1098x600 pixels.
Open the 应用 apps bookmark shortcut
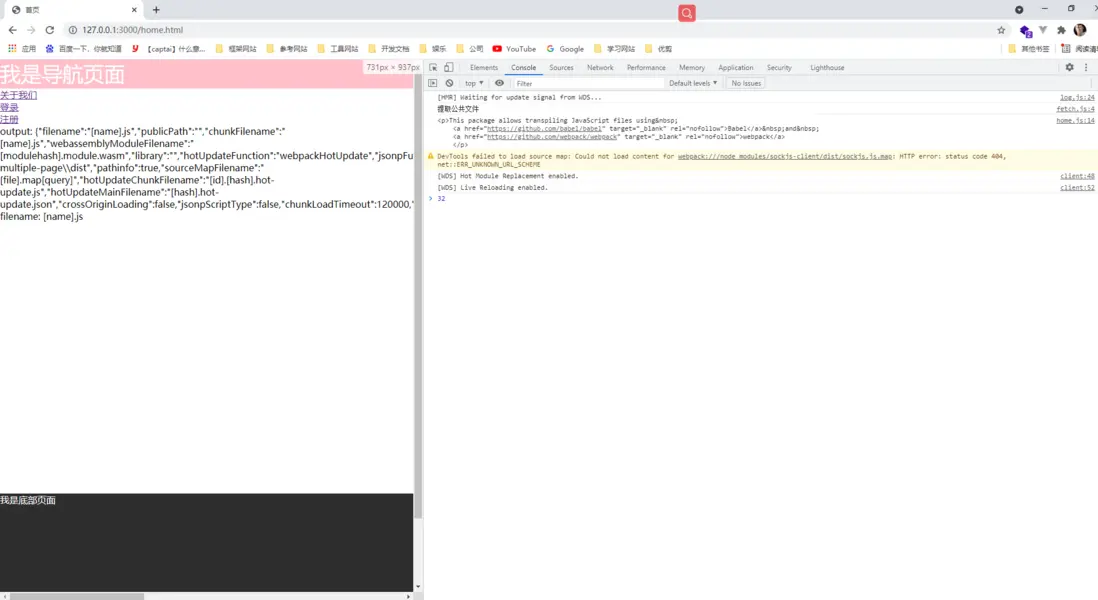coord(22,49)
